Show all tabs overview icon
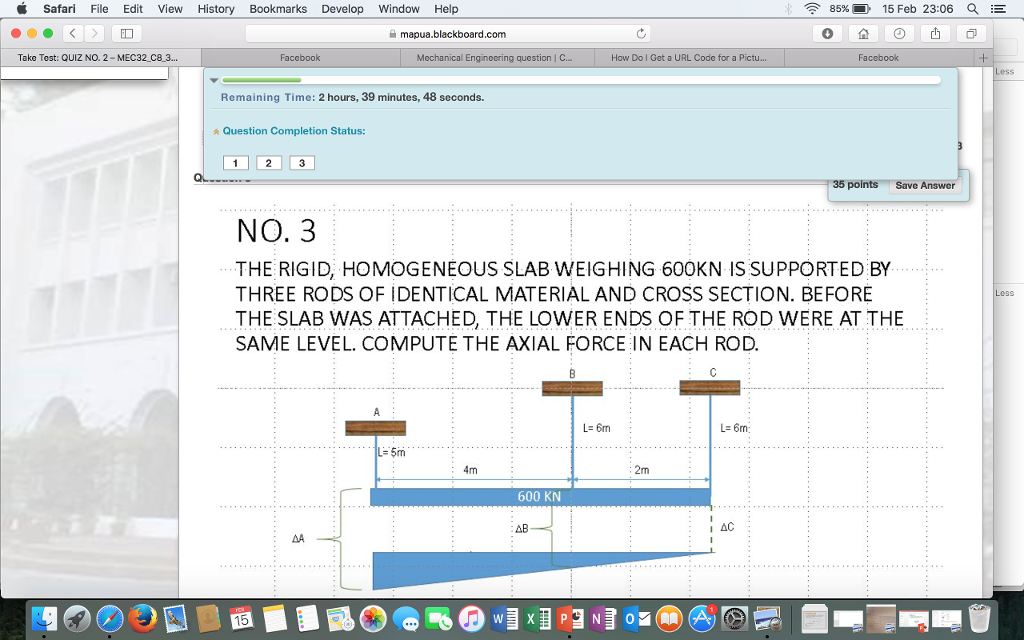 pyautogui.click(x=969, y=34)
